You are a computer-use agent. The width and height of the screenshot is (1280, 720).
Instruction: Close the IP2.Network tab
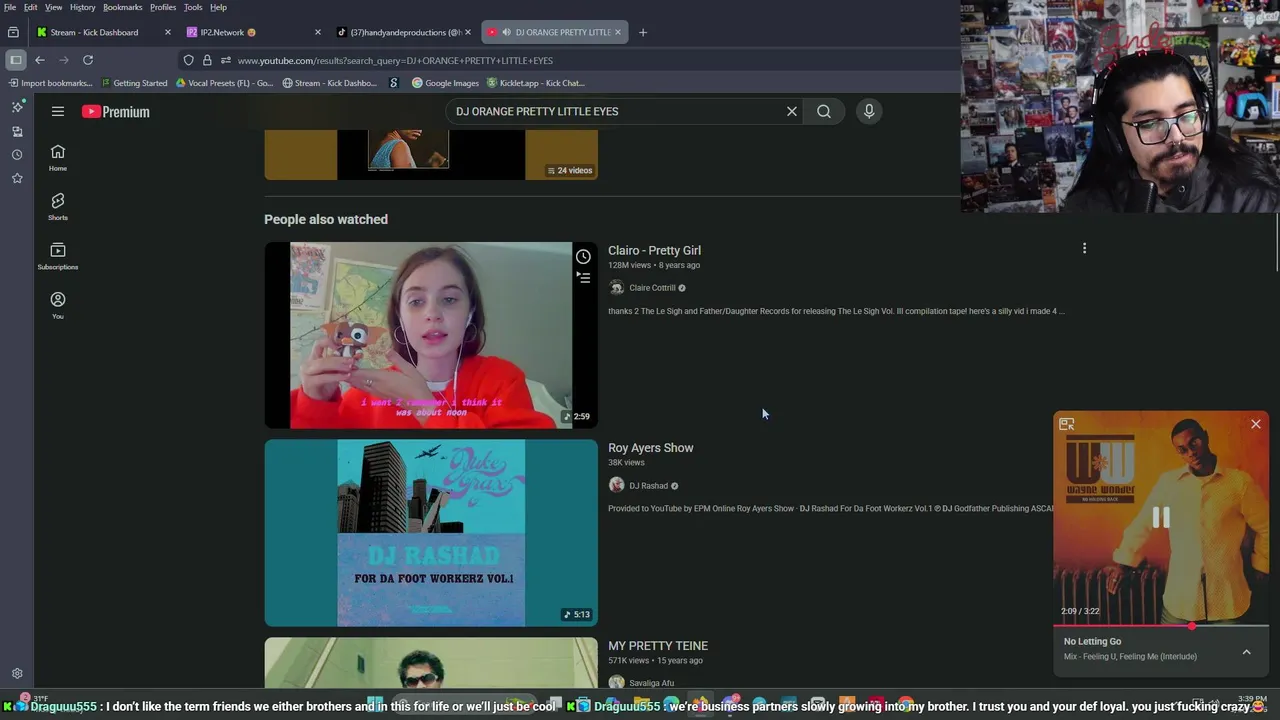click(318, 32)
